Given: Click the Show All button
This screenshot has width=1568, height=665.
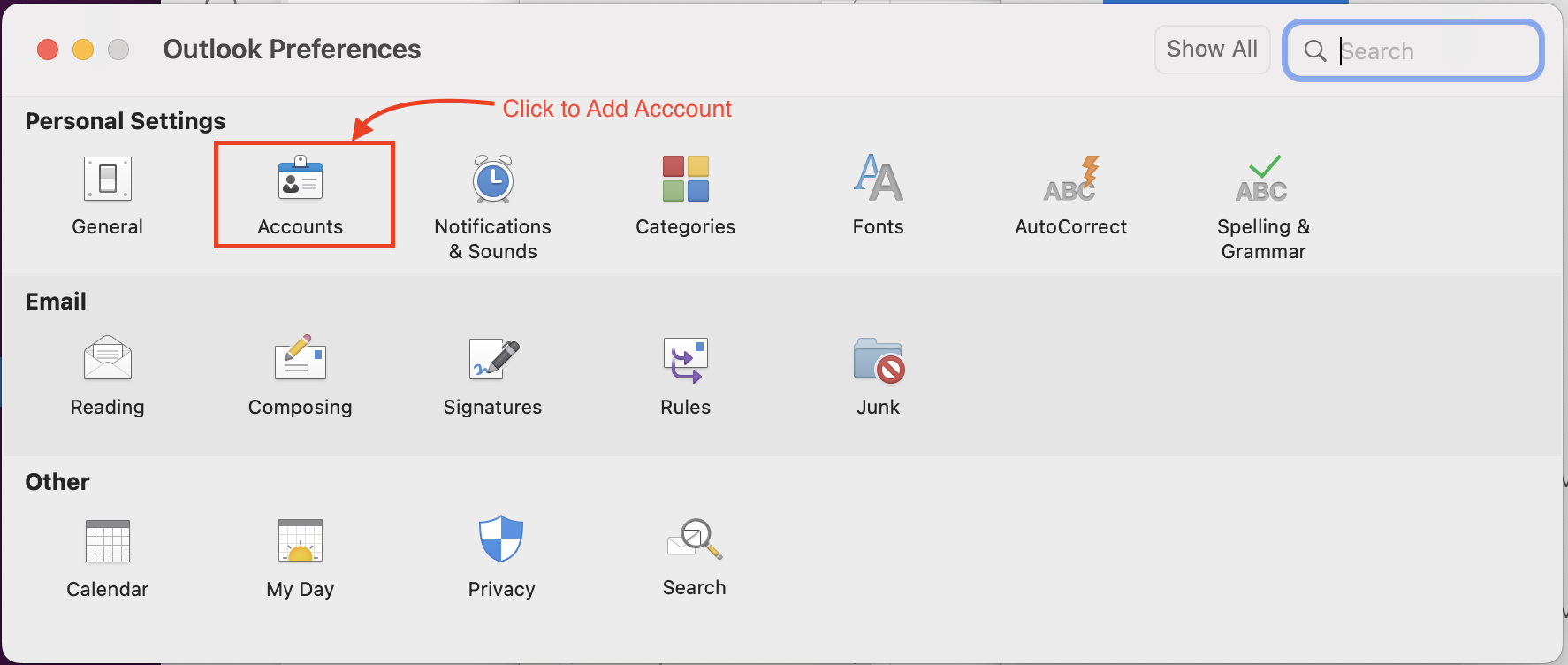Looking at the screenshot, I should pos(1212,50).
